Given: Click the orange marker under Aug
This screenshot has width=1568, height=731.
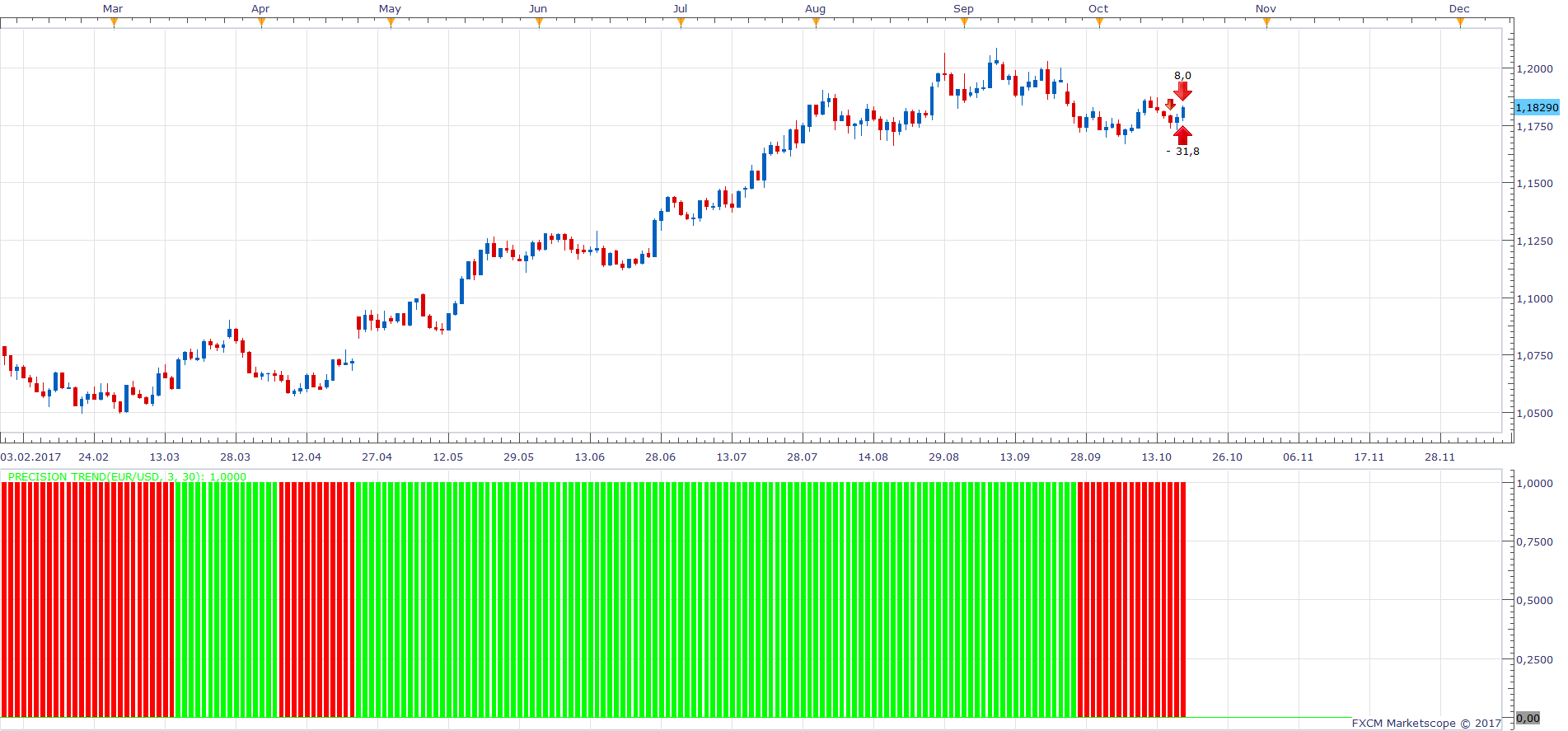Looking at the screenshot, I should [x=816, y=23].
